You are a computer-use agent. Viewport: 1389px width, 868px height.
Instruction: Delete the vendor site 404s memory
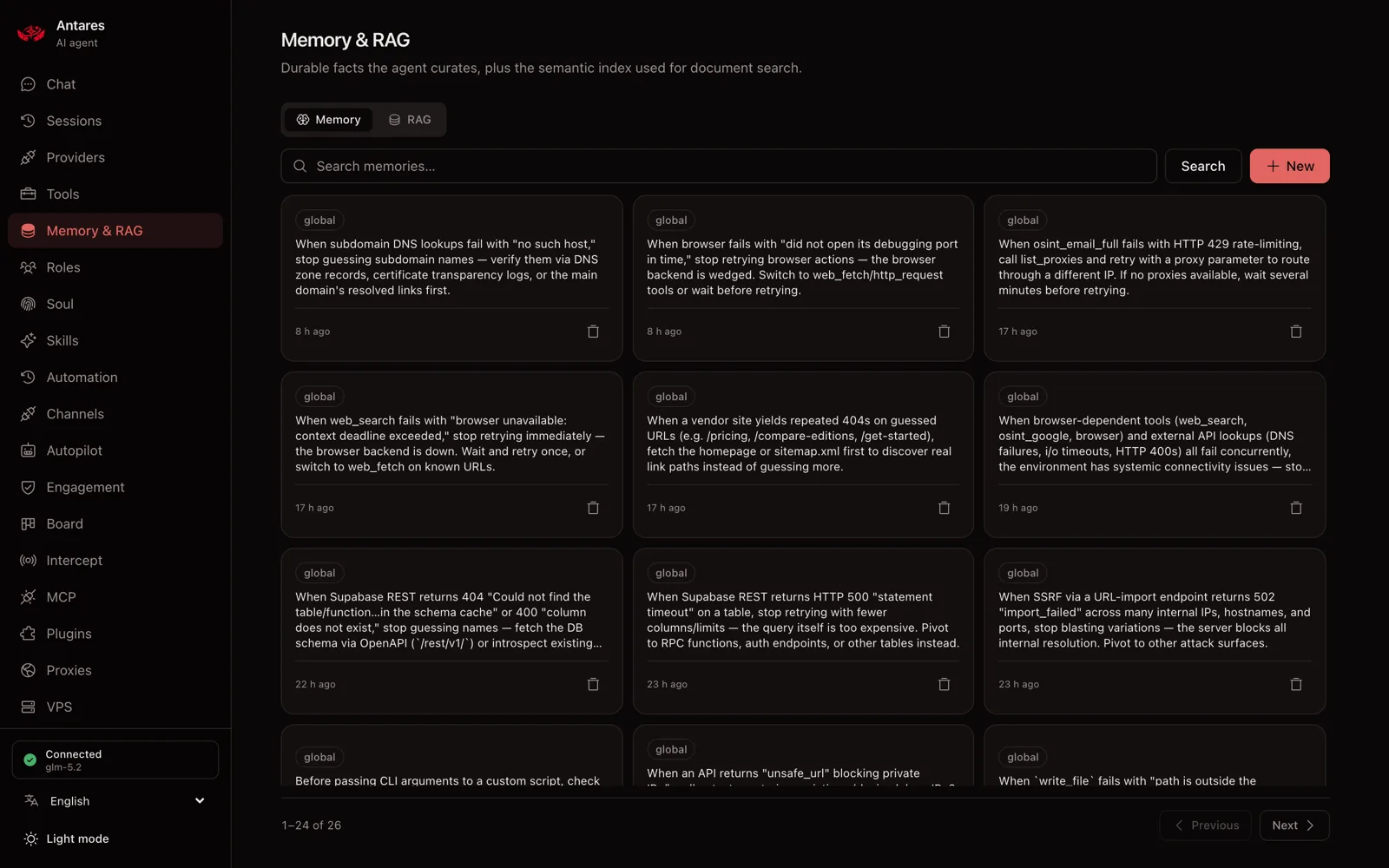[x=945, y=508]
